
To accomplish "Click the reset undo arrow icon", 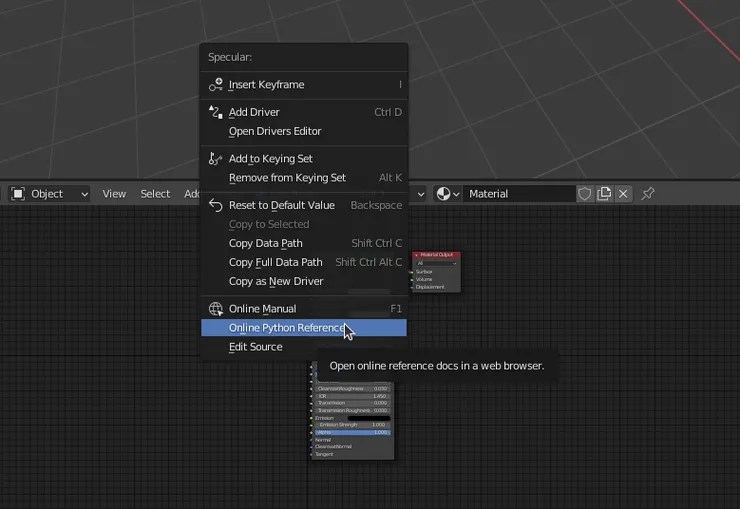I will coord(216,205).
